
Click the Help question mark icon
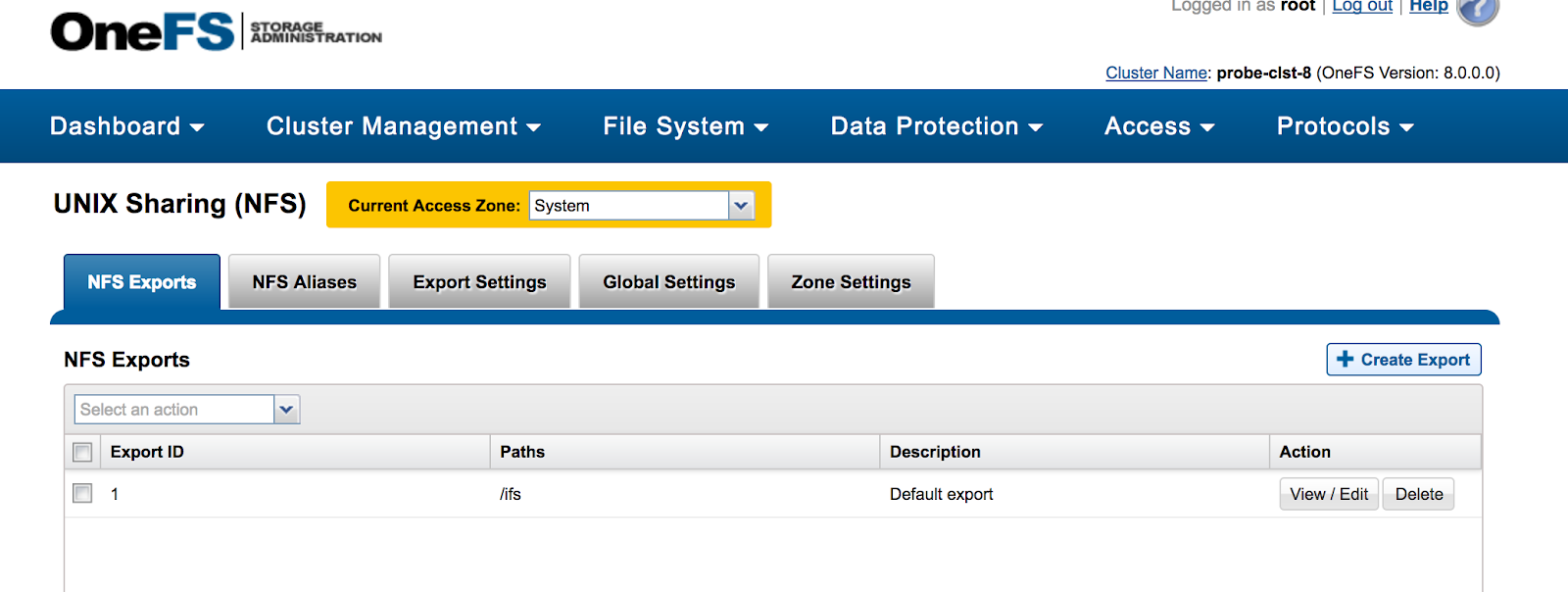[1478, 10]
